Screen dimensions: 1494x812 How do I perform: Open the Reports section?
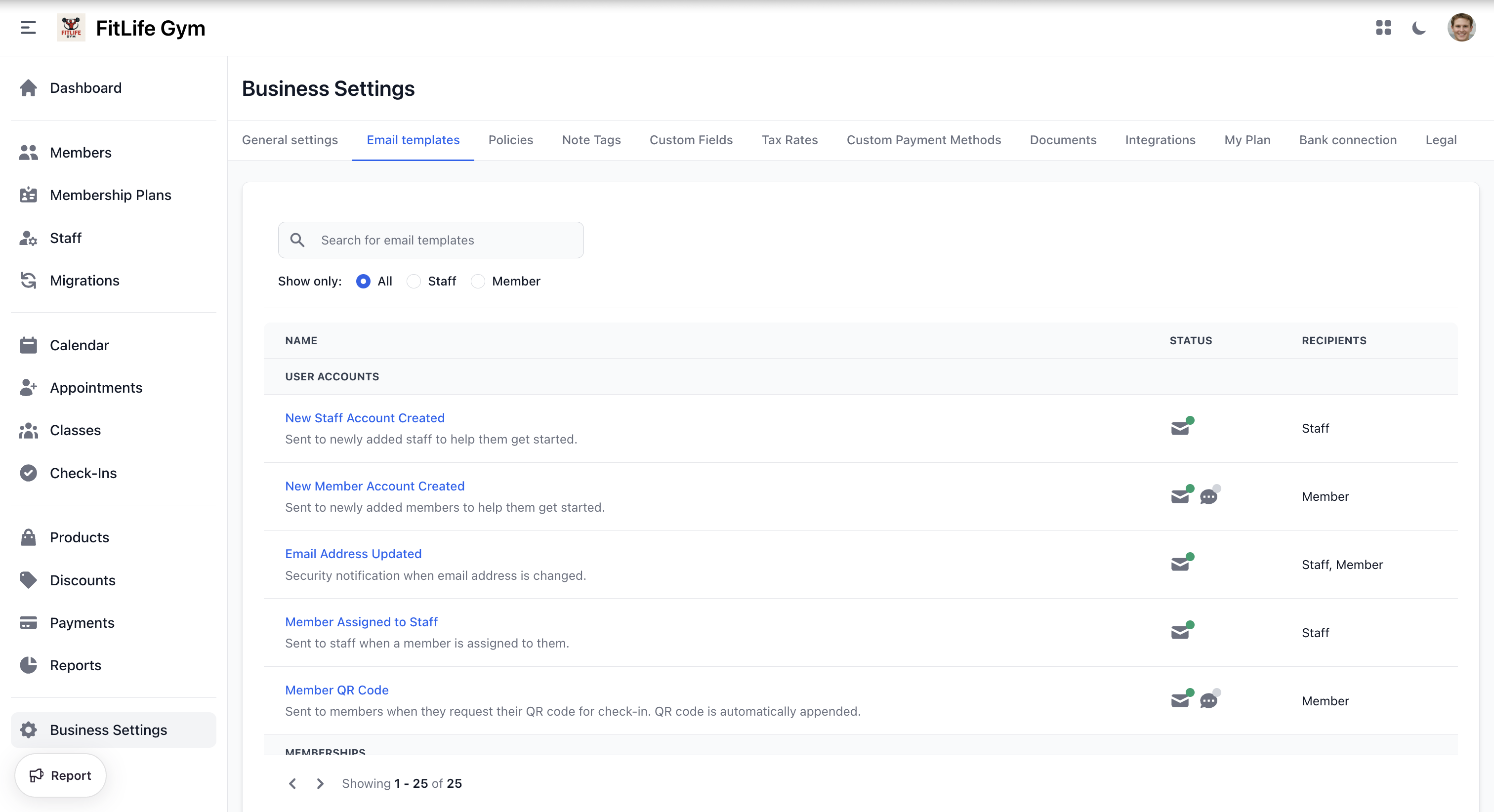point(76,665)
